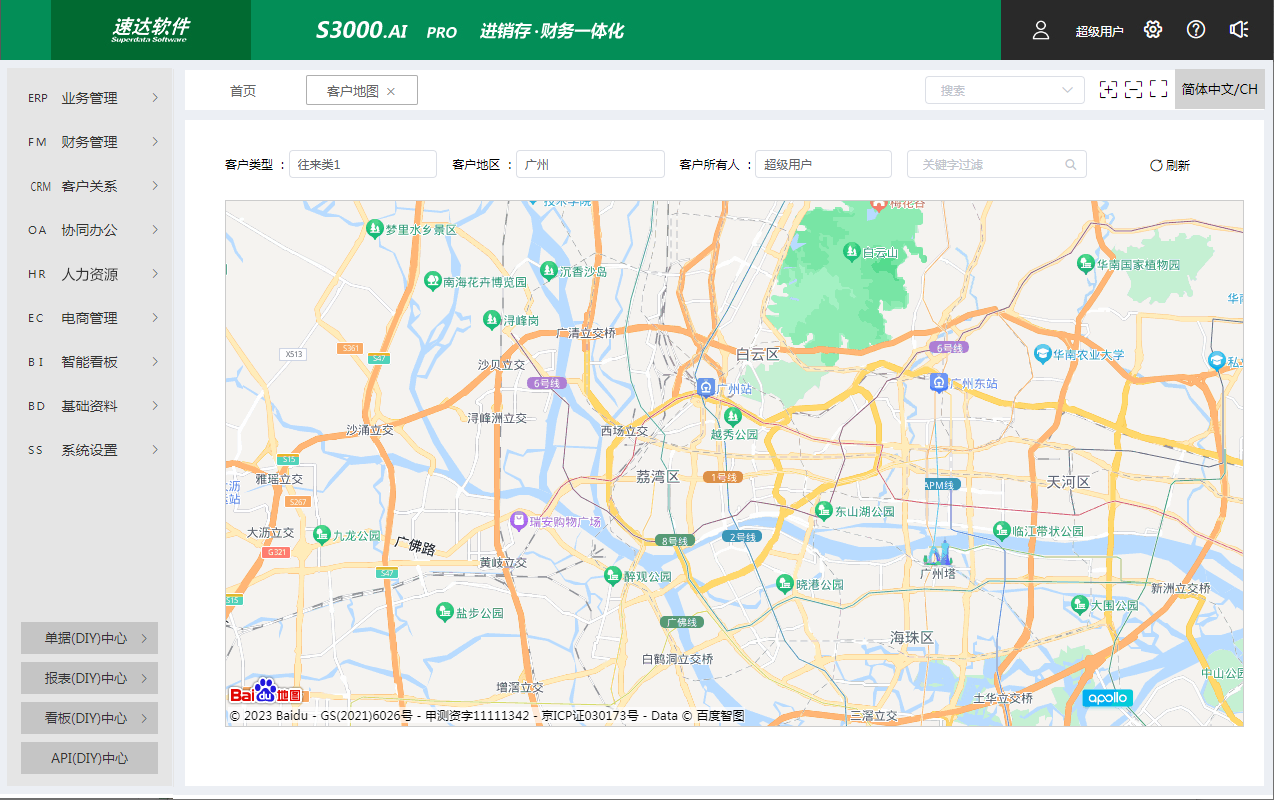The height and width of the screenshot is (800, 1274).
Task: Toggle the fullscreen bracket icon
Action: (1158, 89)
